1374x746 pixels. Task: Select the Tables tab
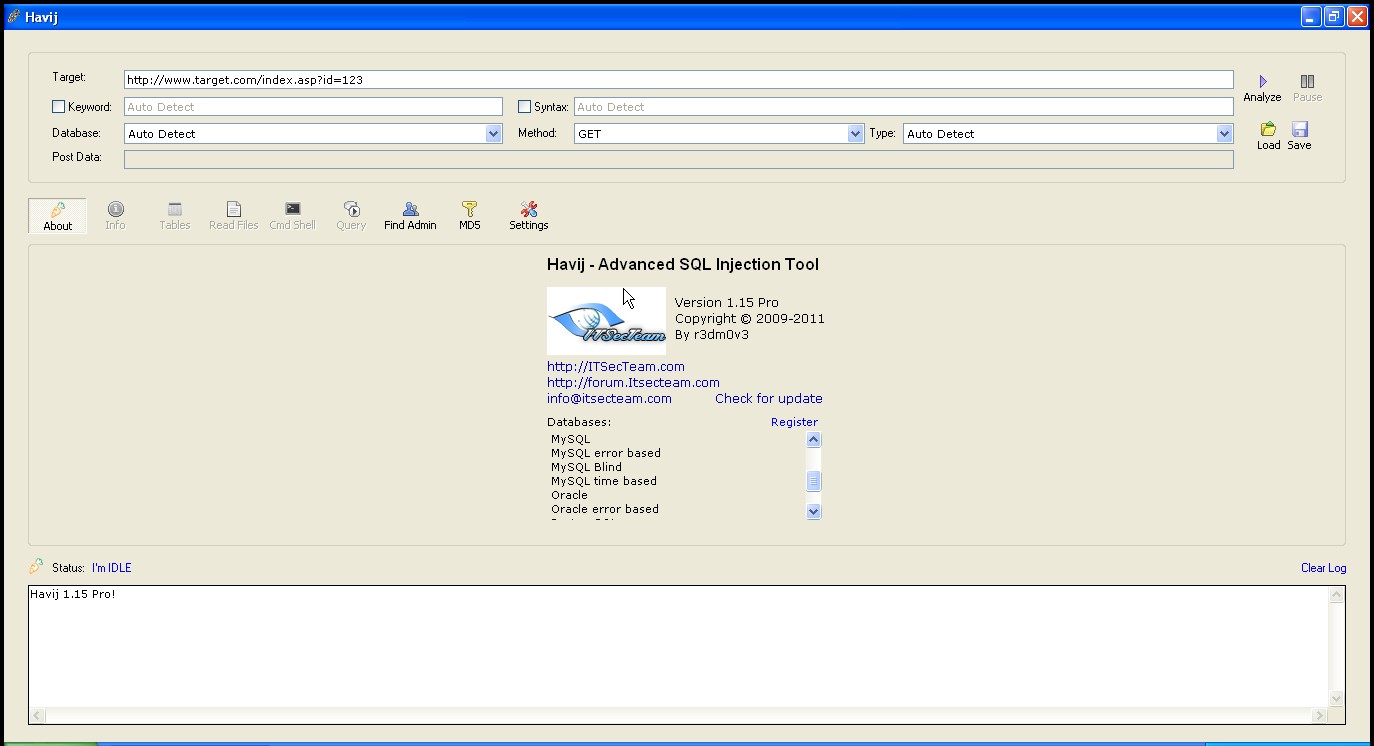click(x=174, y=215)
